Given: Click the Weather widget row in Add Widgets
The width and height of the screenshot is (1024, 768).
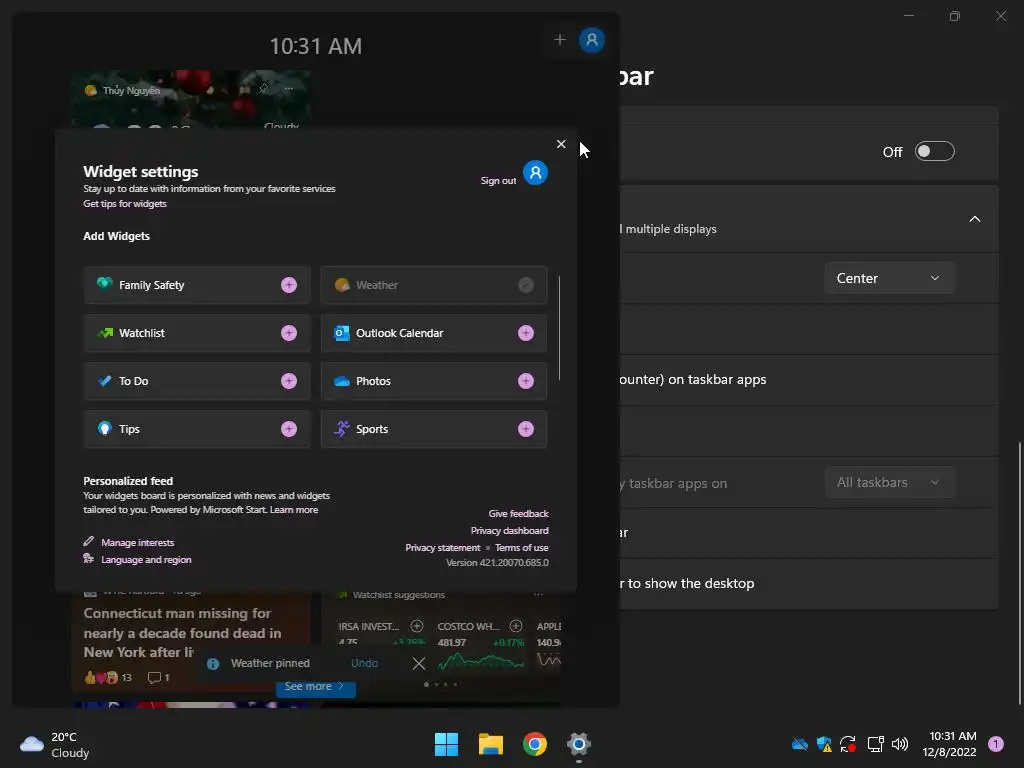Looking at the screenshot, I should tap(434, 285).
